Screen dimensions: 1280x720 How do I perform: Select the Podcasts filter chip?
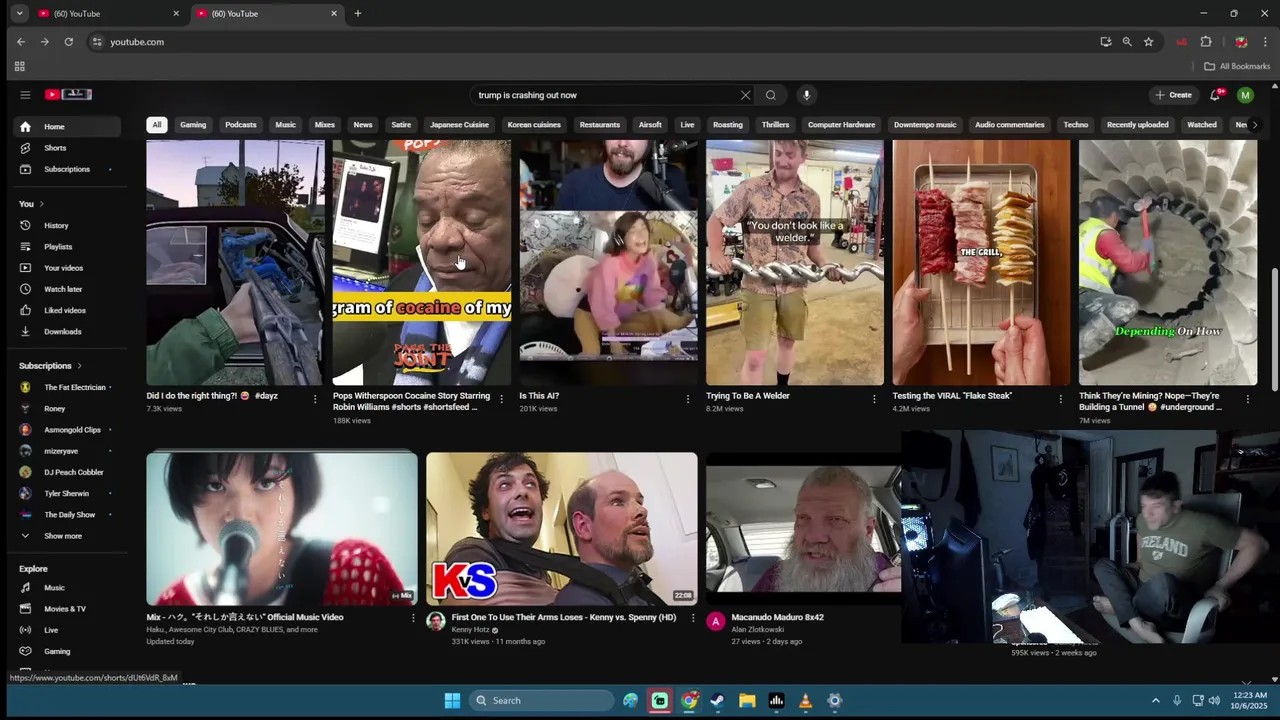click(241, 125)
